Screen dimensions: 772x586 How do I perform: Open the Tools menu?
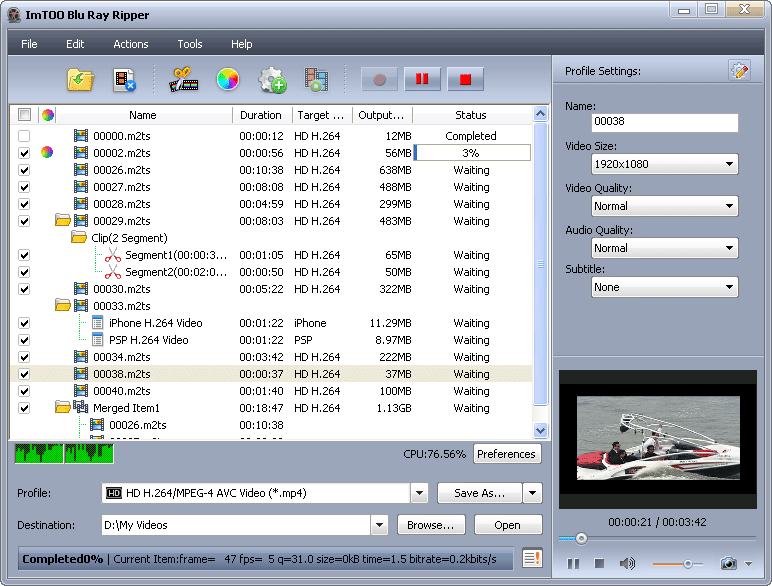(x=190, y=44)
